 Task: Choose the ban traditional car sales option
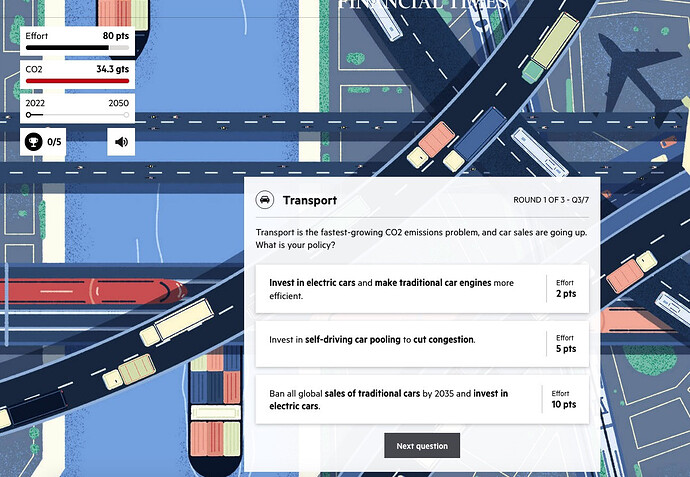tap(422, 400)
